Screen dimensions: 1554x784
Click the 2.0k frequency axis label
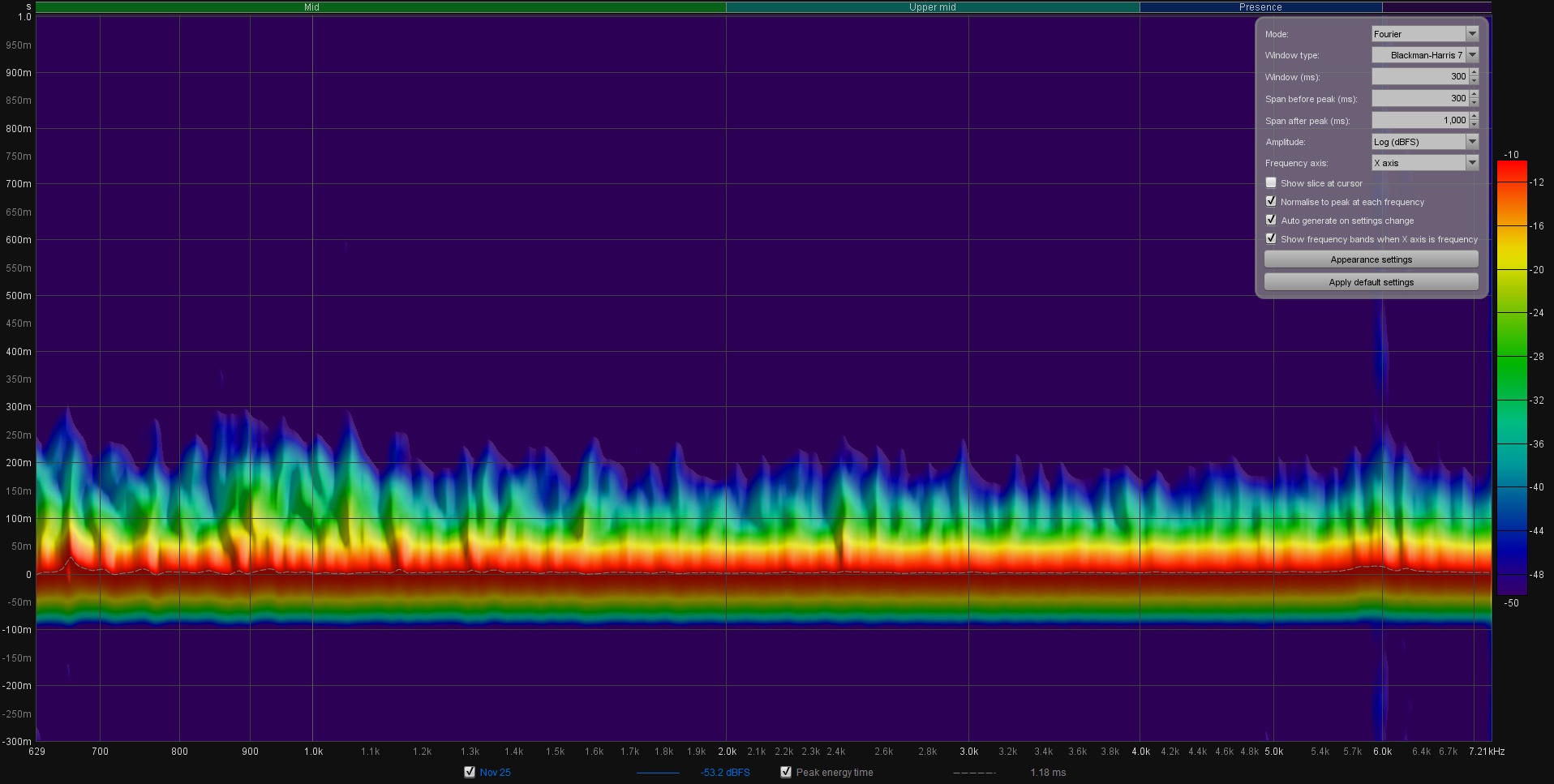(x=727, y=752)
